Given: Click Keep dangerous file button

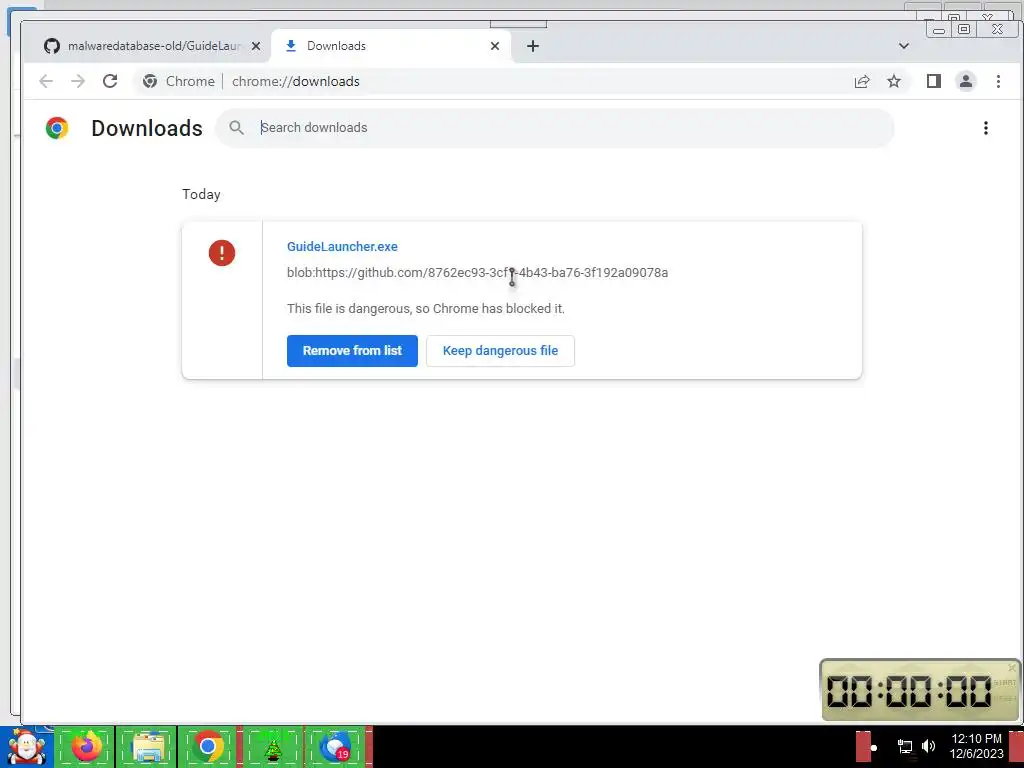Looking at the screenshot, I should 500,351.
